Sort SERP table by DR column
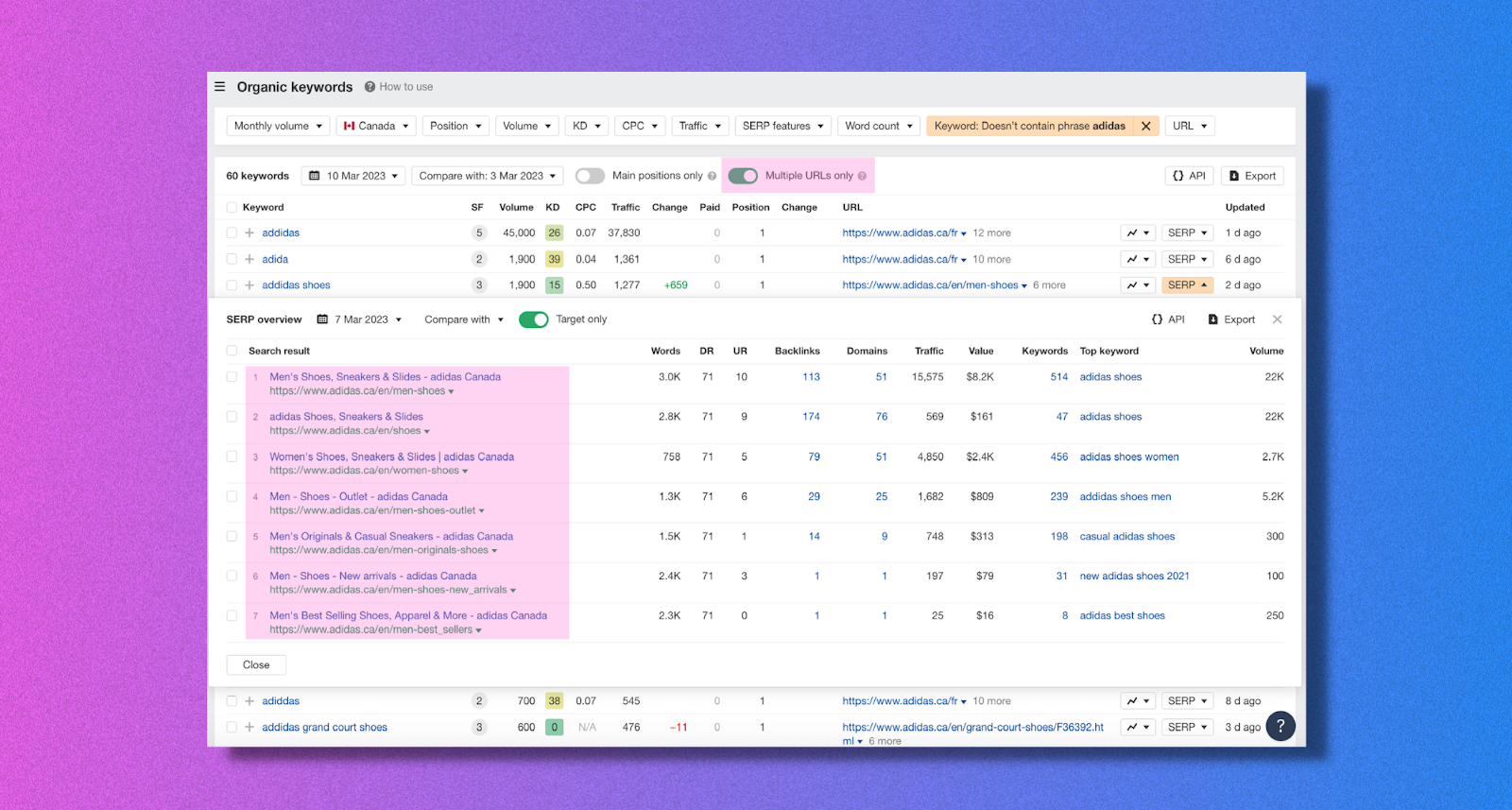 [707, 351]
